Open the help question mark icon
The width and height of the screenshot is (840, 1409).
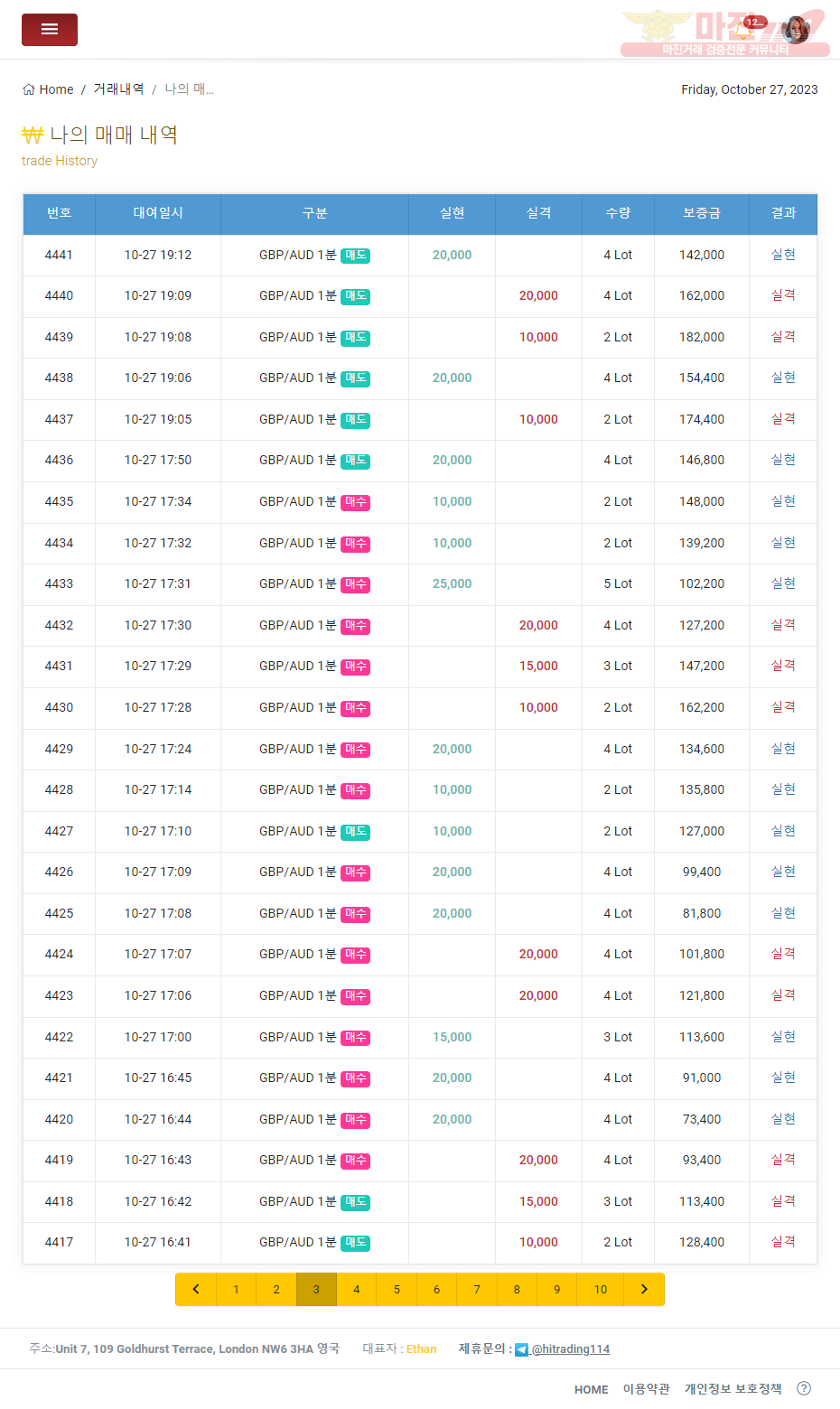[804, 1388]
